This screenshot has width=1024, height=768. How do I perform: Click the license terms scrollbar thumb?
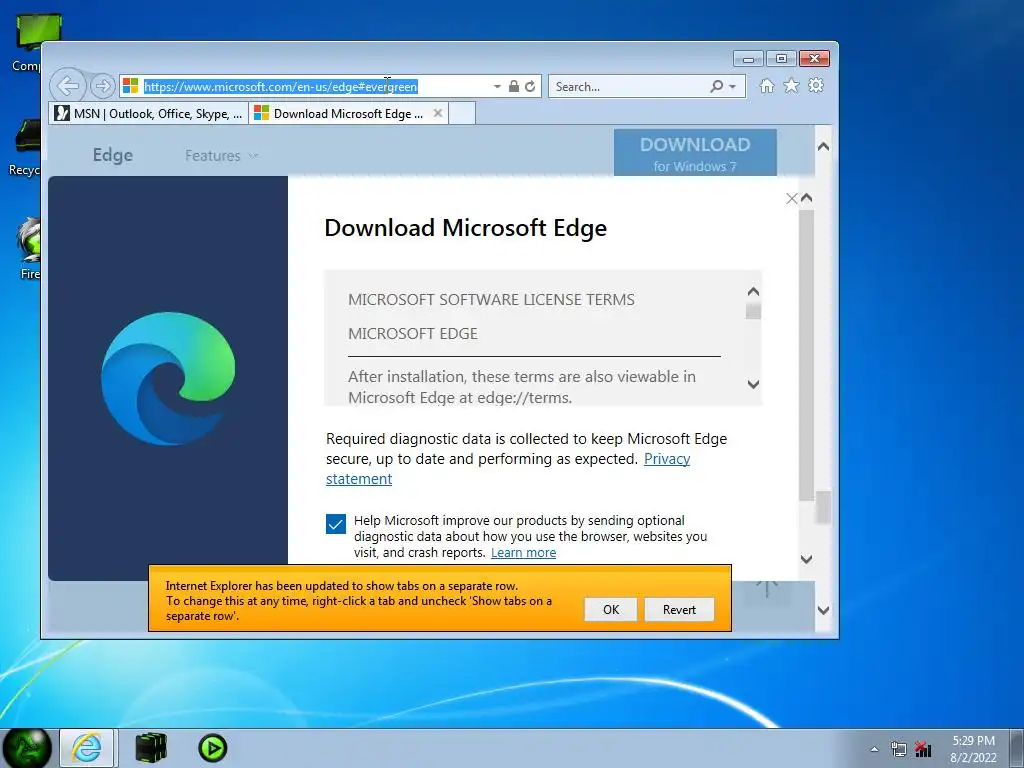(x=753, y=311)
